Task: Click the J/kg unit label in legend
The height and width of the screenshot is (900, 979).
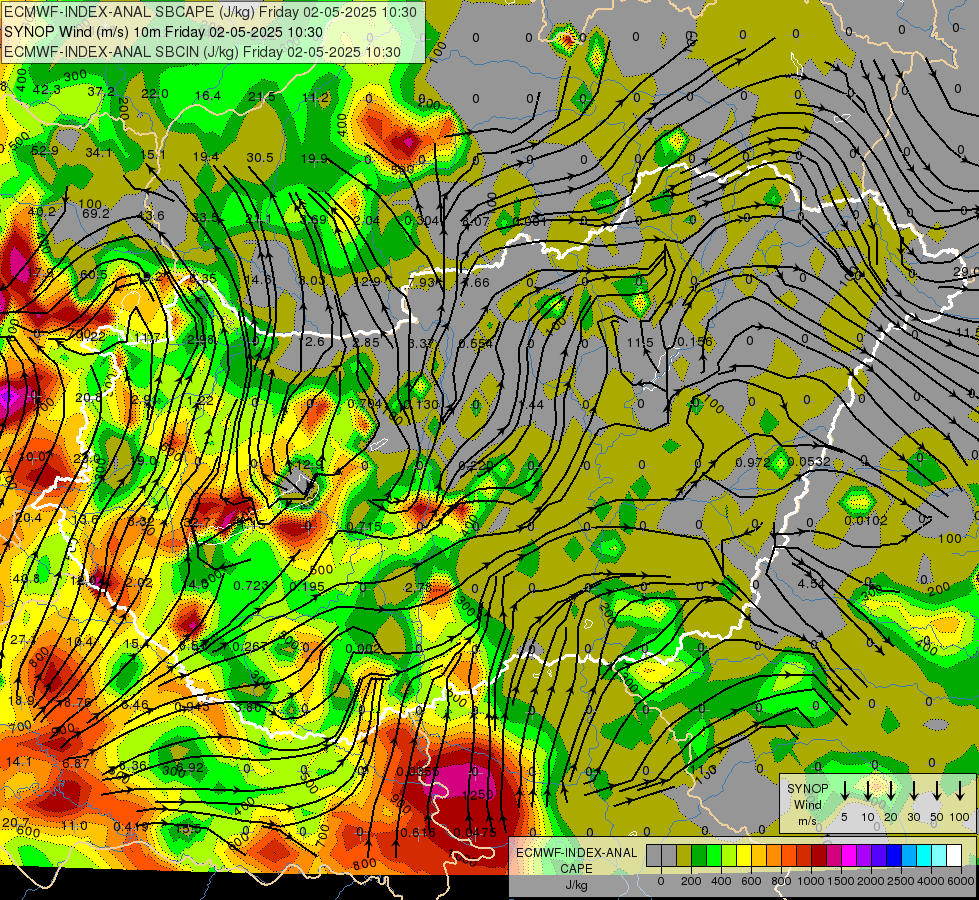Action: coord(576,885)
